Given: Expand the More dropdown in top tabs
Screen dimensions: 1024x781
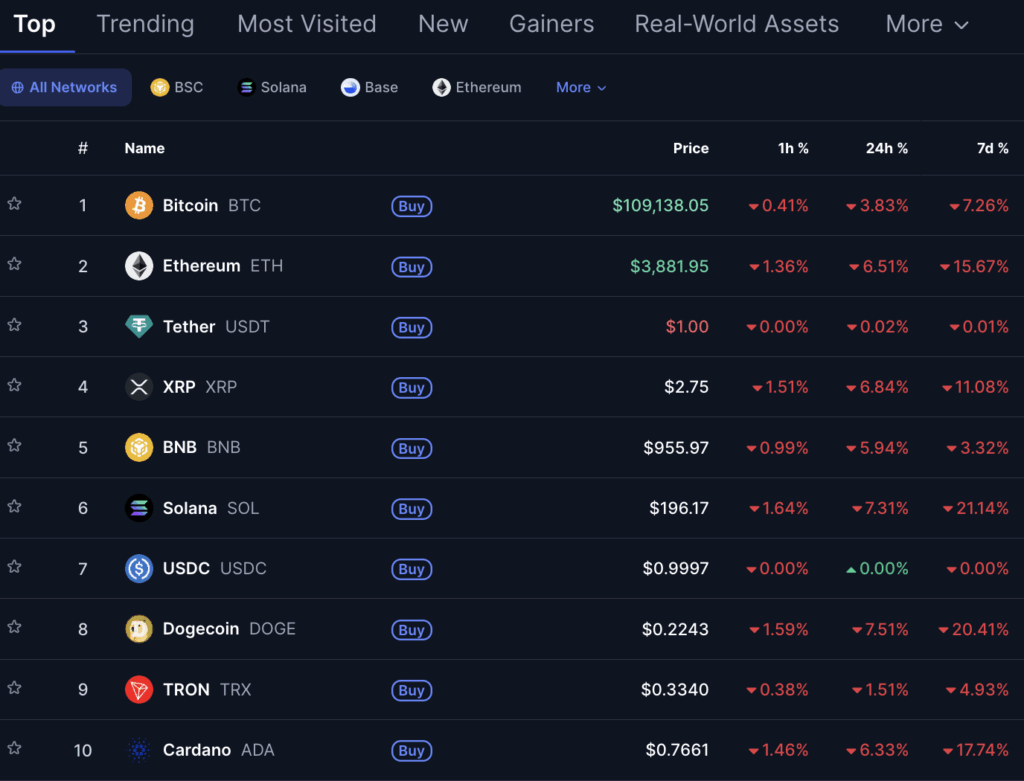Looking at the screenshot, I should click(x=927, y=24).
